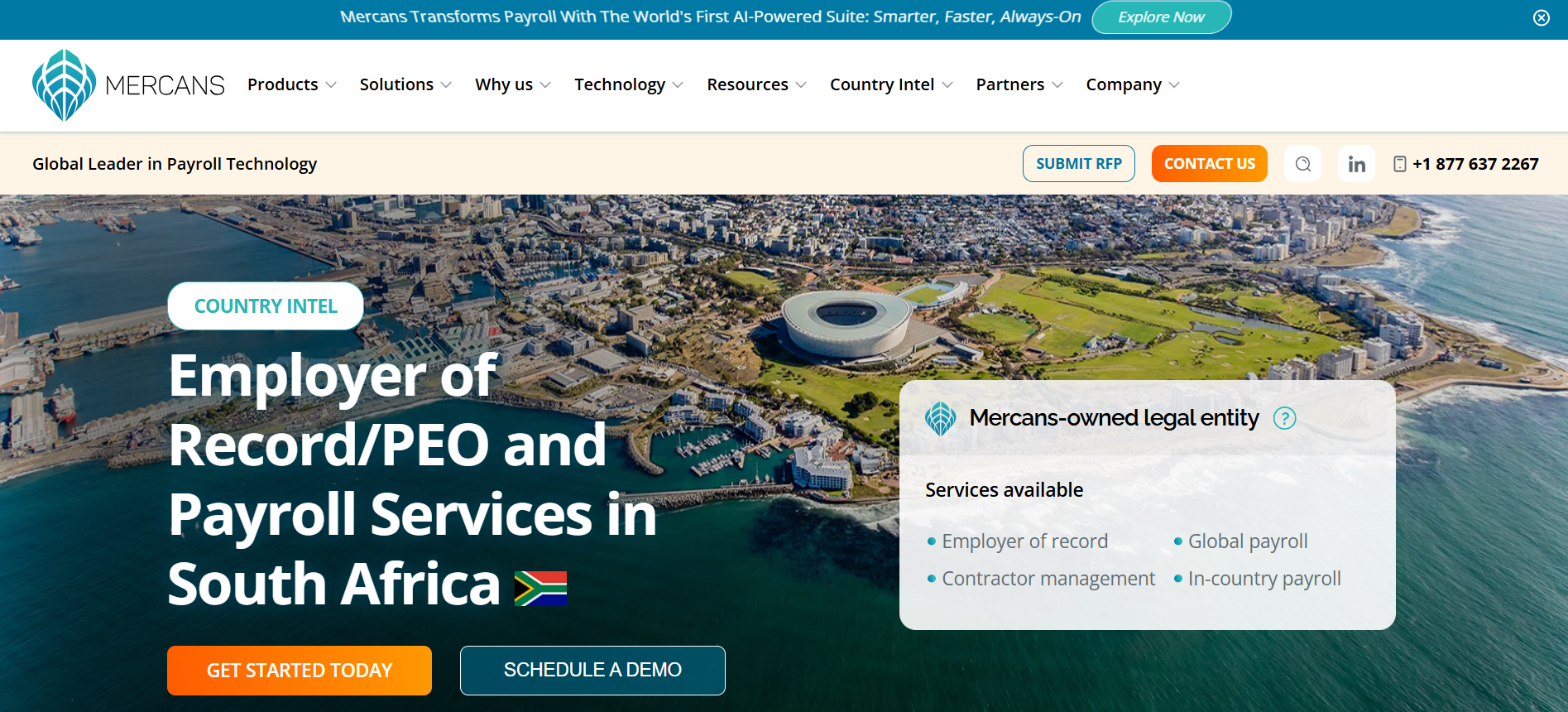Click SCHEDULE A DEMO button

(x=592, y=671)
